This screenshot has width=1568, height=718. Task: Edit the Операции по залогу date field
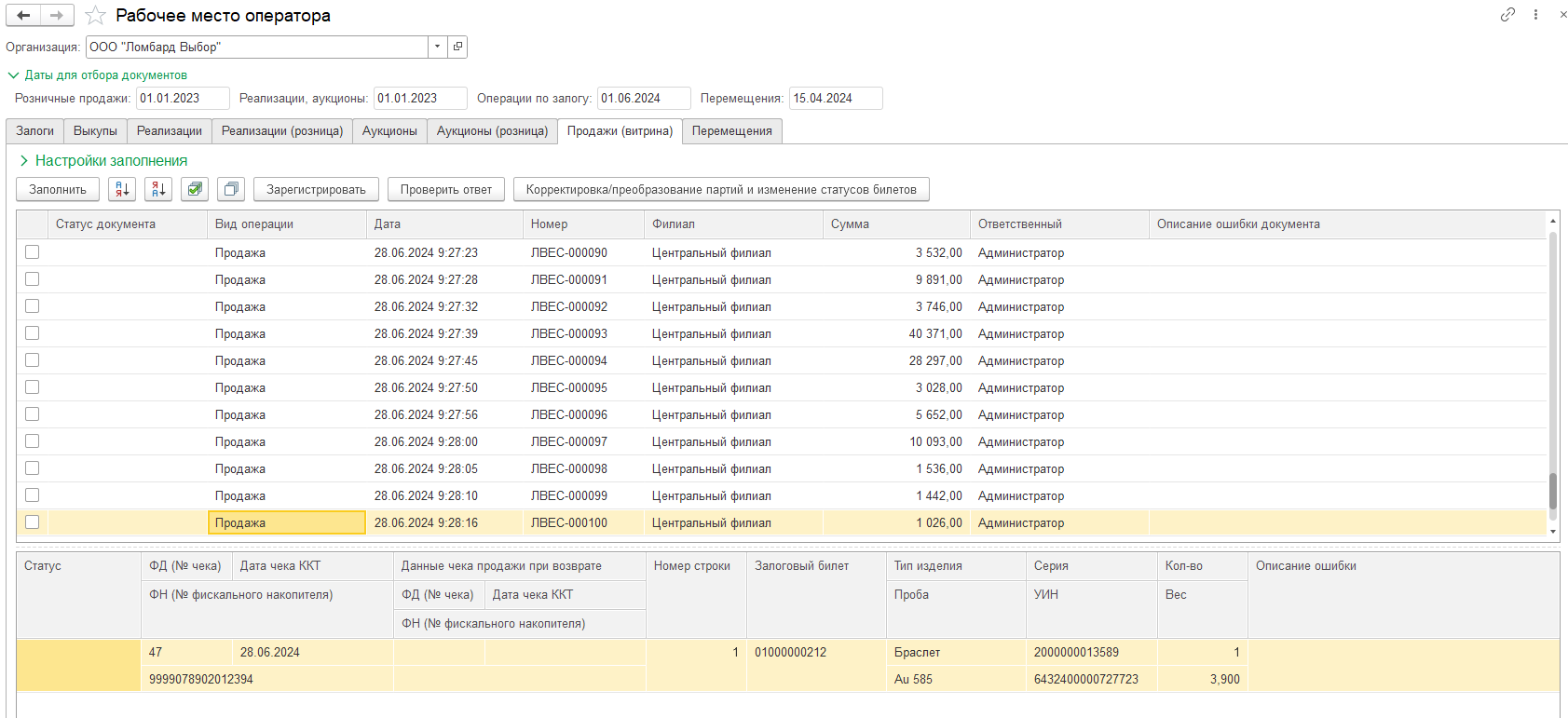pos(644,99)
